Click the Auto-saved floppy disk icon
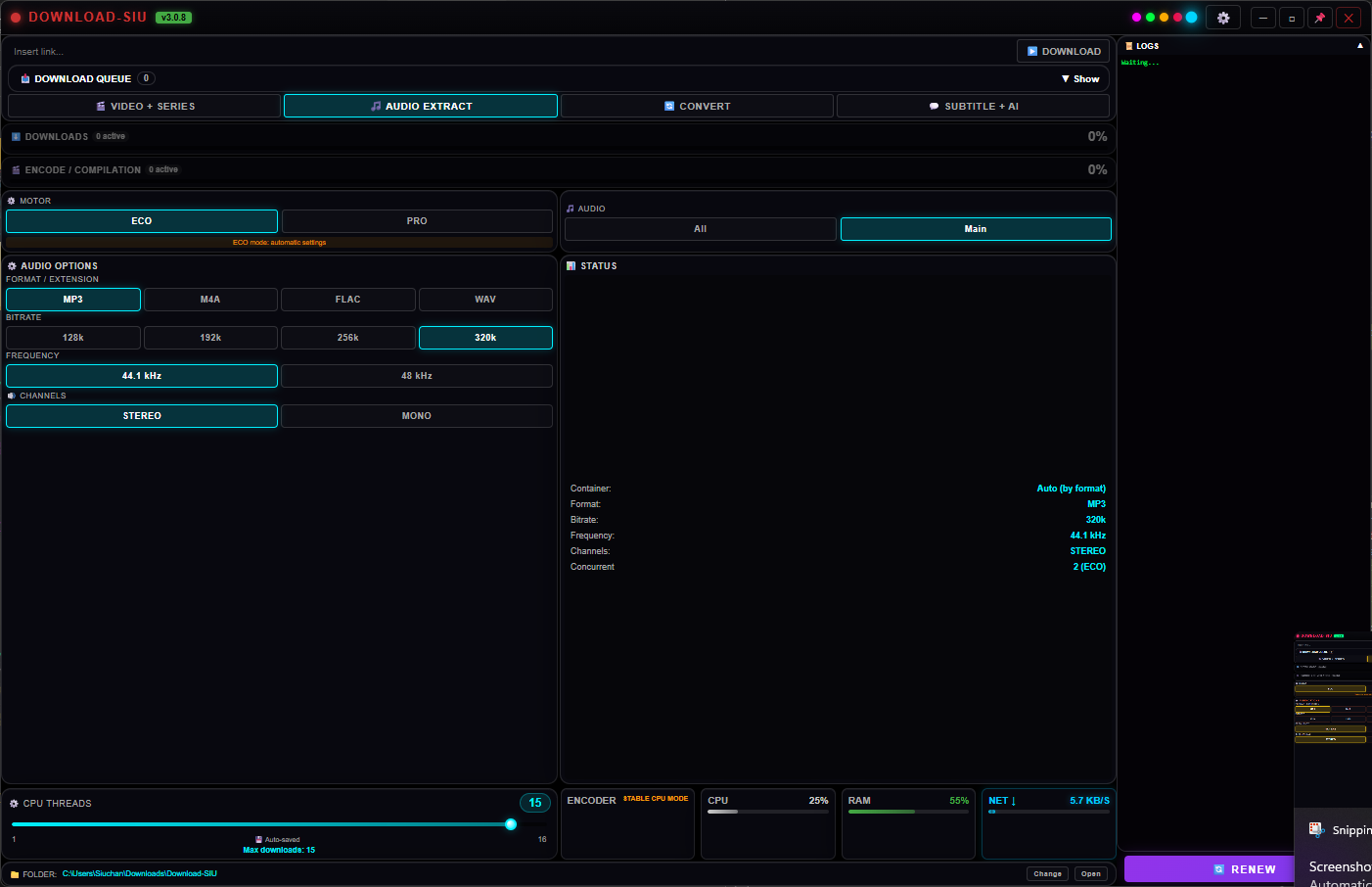 (x=258, y=840)
